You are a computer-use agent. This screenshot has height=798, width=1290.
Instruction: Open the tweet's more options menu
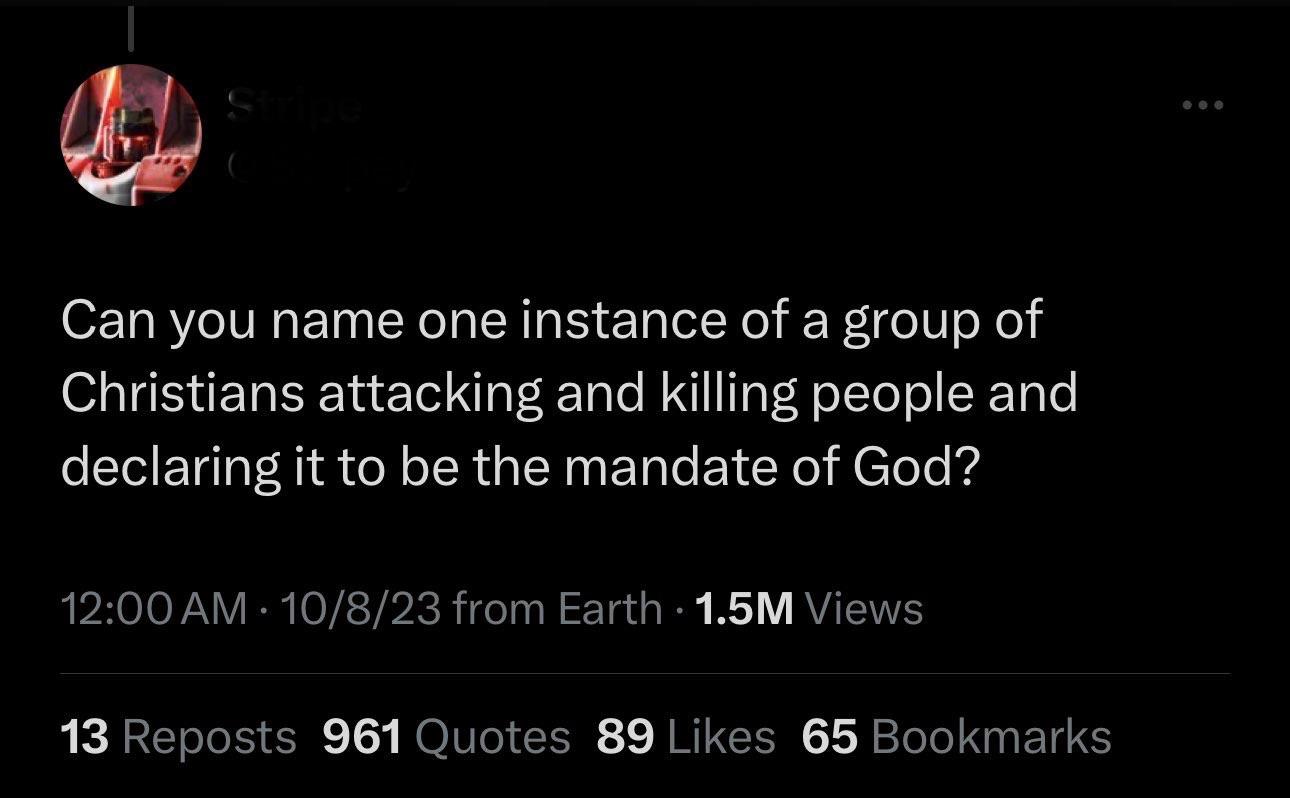point(1204,103)
